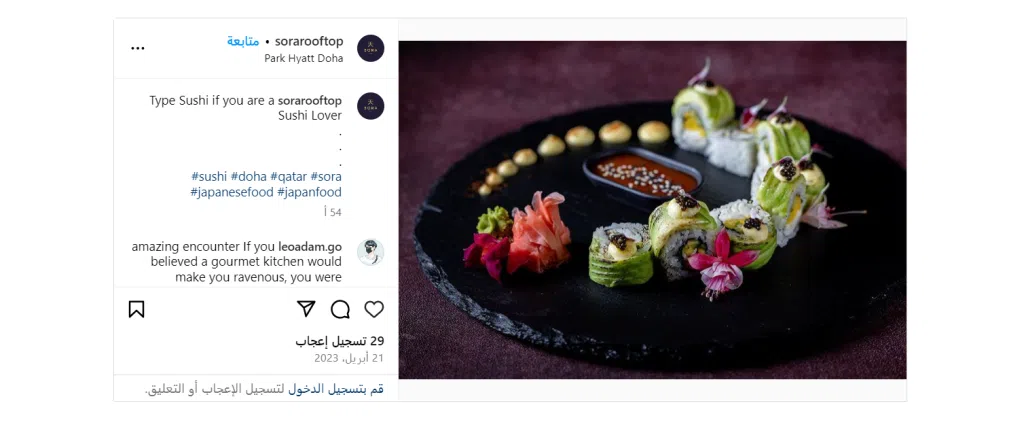Open Park Hyatt Doha location
The width and height of the screenshot is (1024, 435).
pyautogui.click(x=304, y=58)
